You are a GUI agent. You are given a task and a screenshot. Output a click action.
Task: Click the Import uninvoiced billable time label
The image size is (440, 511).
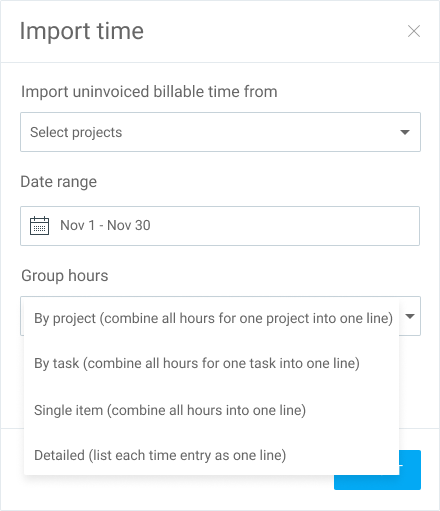(149, 92)
